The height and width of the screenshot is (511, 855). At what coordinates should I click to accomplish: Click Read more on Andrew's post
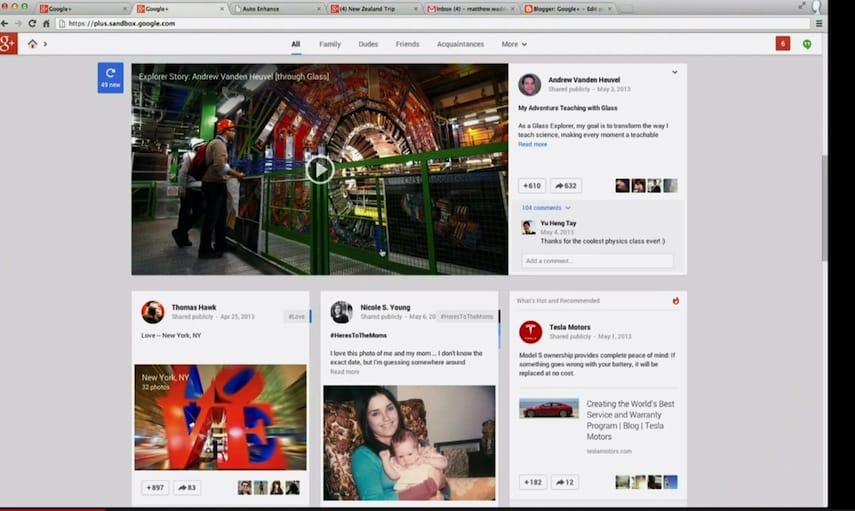(532, 145)
